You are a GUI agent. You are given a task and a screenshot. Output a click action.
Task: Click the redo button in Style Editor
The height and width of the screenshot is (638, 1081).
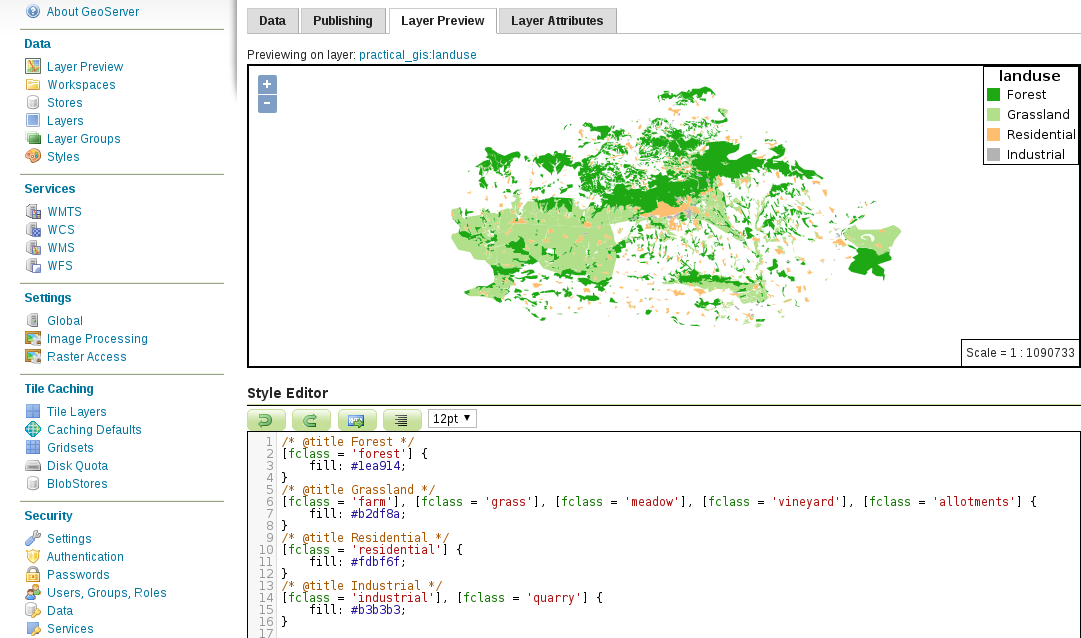[x=311, y=420]
